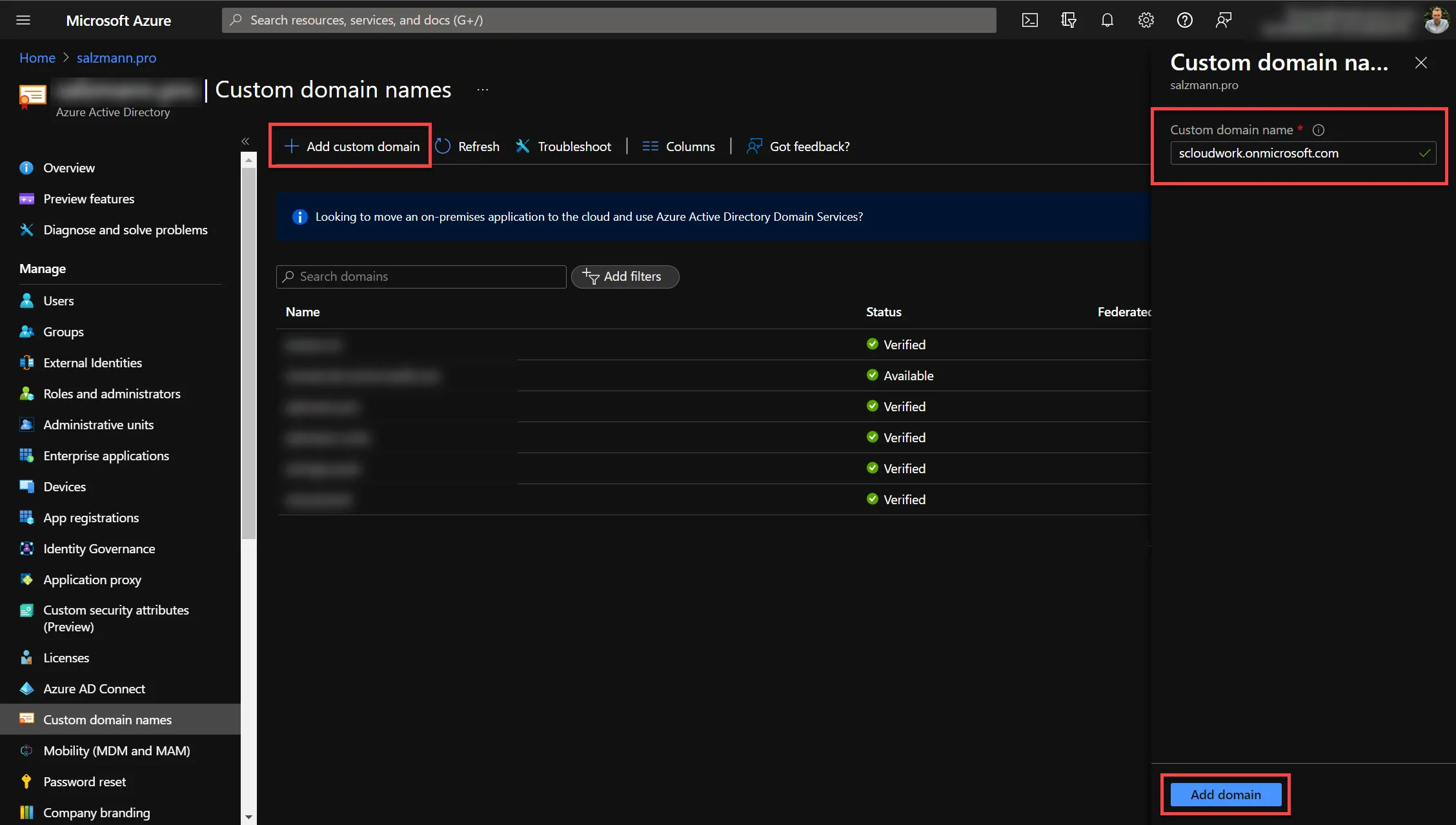Image resolution: width=1456 pixels, height=825 pixels.
Task: Open the top bar Feedback icon
Action: click(1224, 20)
